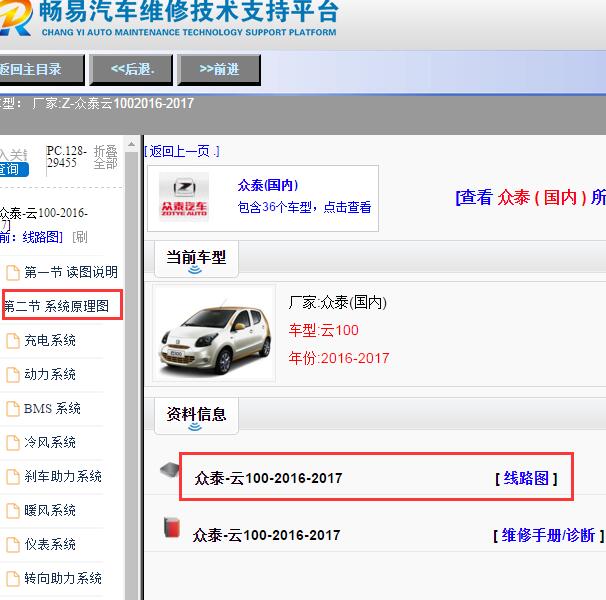Click 众泰-云100-2016-2017 text in 维修手册 row
The width and height of the screenshot is (606, 600).
[267, 535]
